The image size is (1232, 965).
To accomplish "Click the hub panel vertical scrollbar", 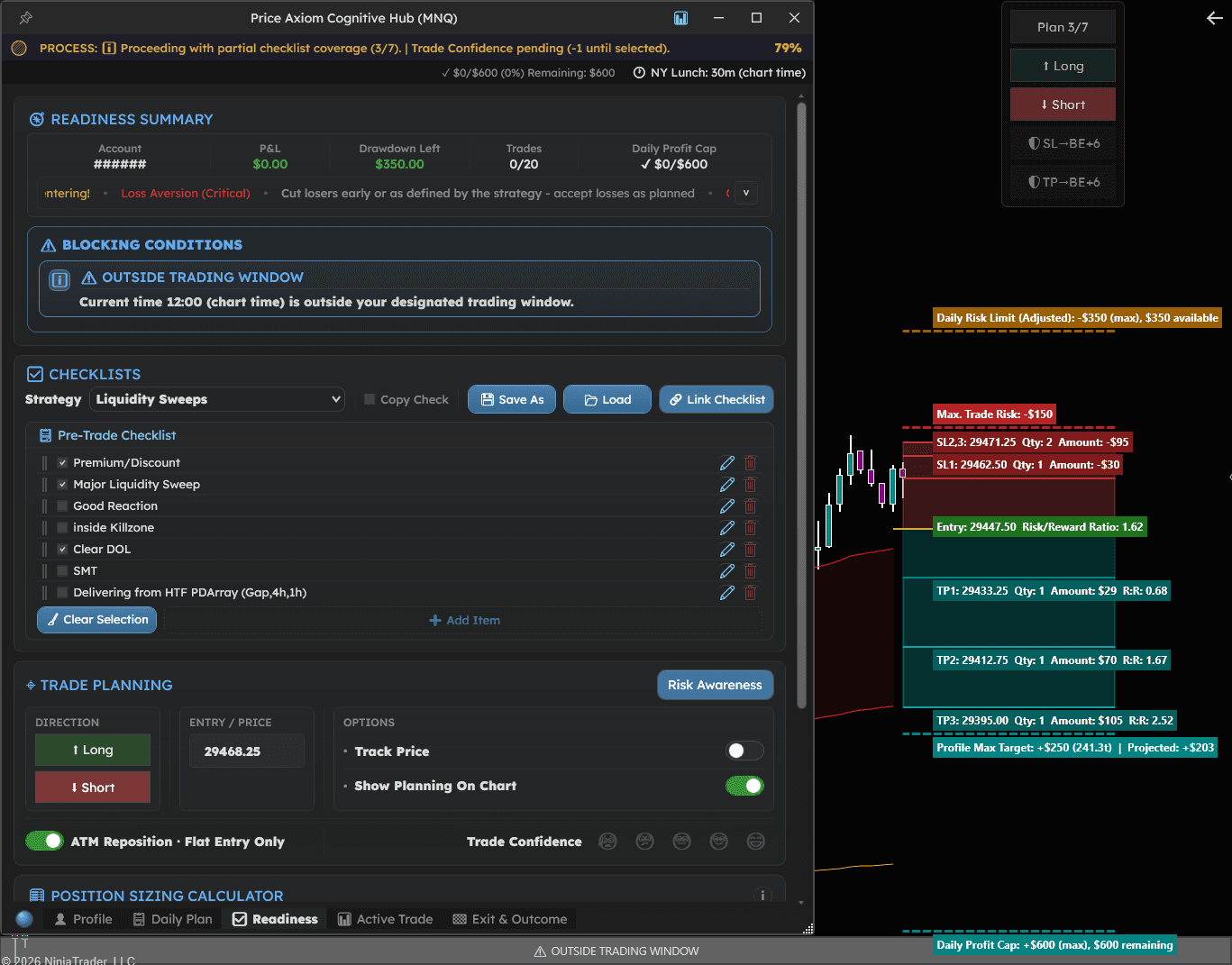I will click(x=801, y=405).
